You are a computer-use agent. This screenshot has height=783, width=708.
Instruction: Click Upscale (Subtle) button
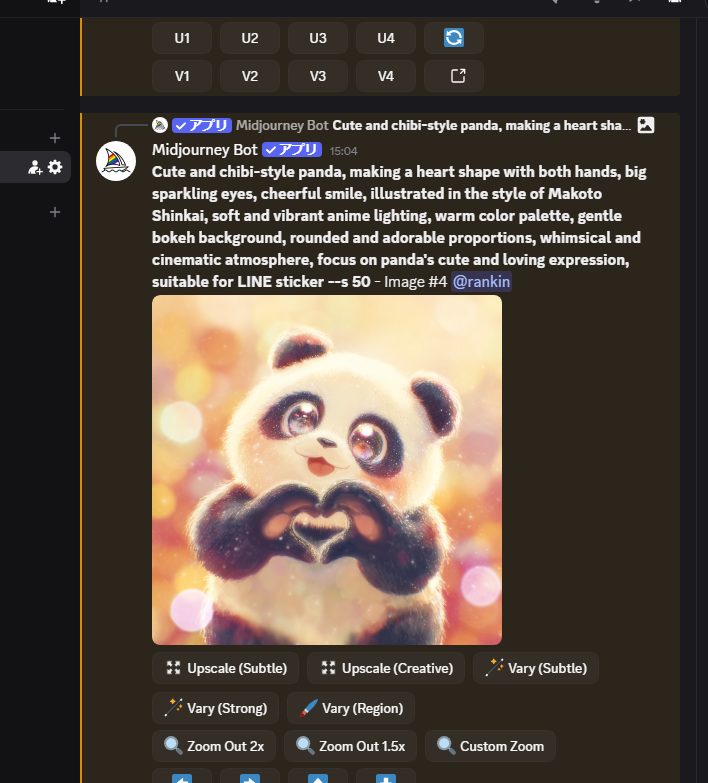coord(226,668)
